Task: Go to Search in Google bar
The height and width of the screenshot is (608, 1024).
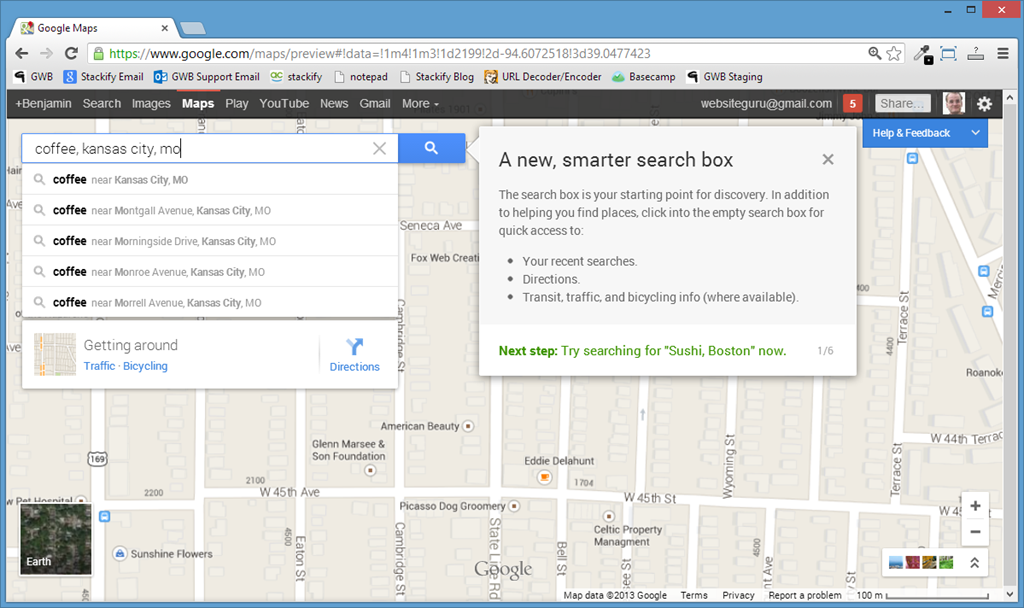Action: pos(102,103)
